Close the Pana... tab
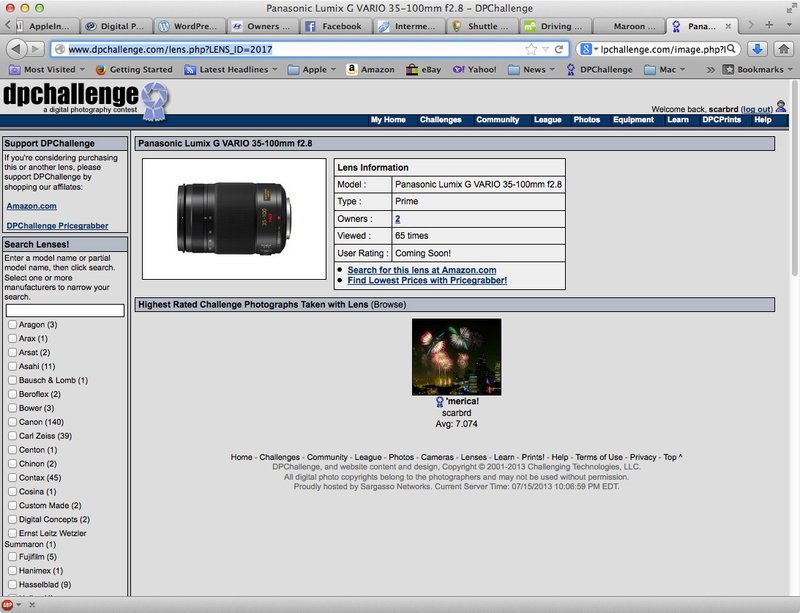Viewport: 800px width, 613px height. coord(728,26)
